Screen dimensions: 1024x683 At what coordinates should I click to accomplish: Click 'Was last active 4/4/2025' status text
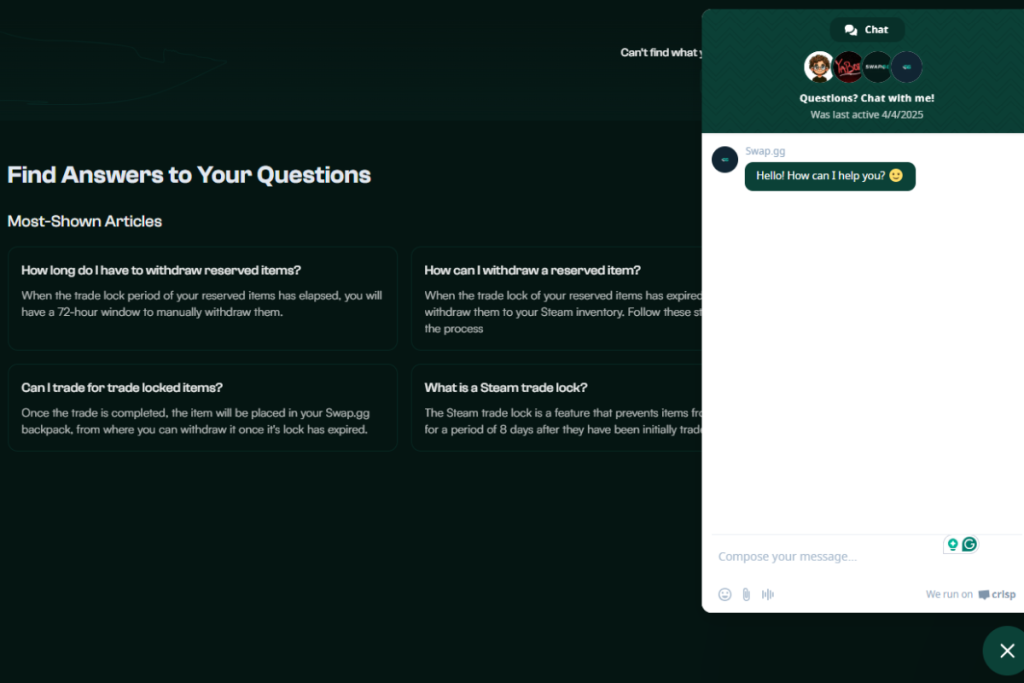tap(867, 114)
